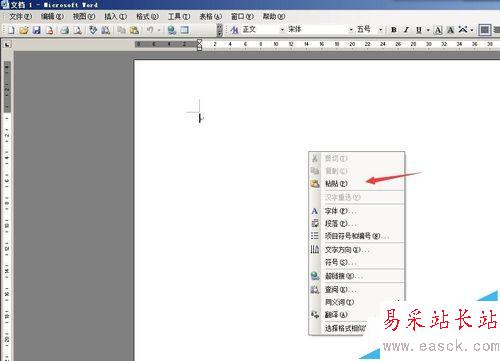This screenshot has width=500, height=361.
Task: Open the 文件 menu
Action: click(20, 16)
